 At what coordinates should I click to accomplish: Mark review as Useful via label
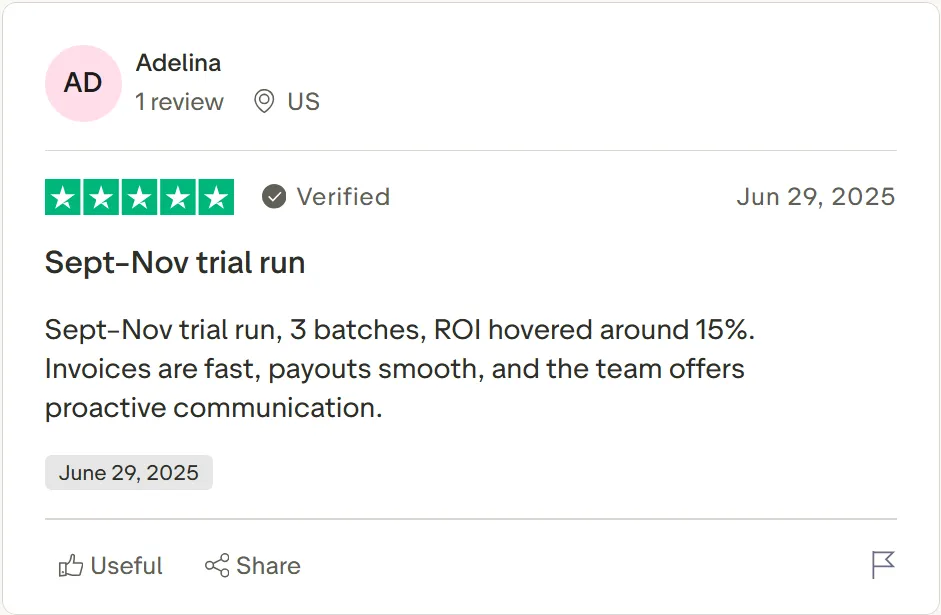click(x=126, y=566)
